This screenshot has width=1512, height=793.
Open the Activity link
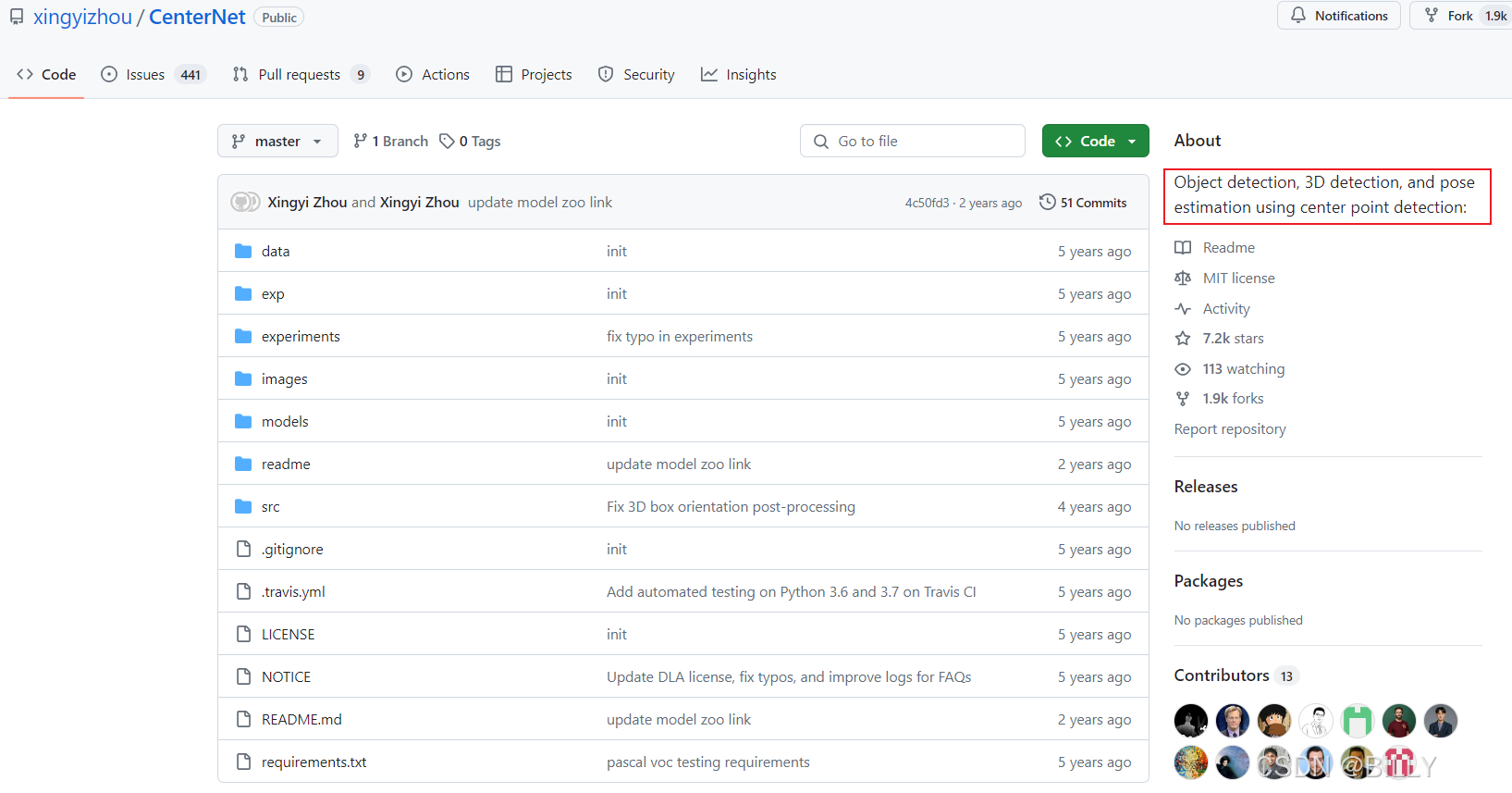point(1212,308)
